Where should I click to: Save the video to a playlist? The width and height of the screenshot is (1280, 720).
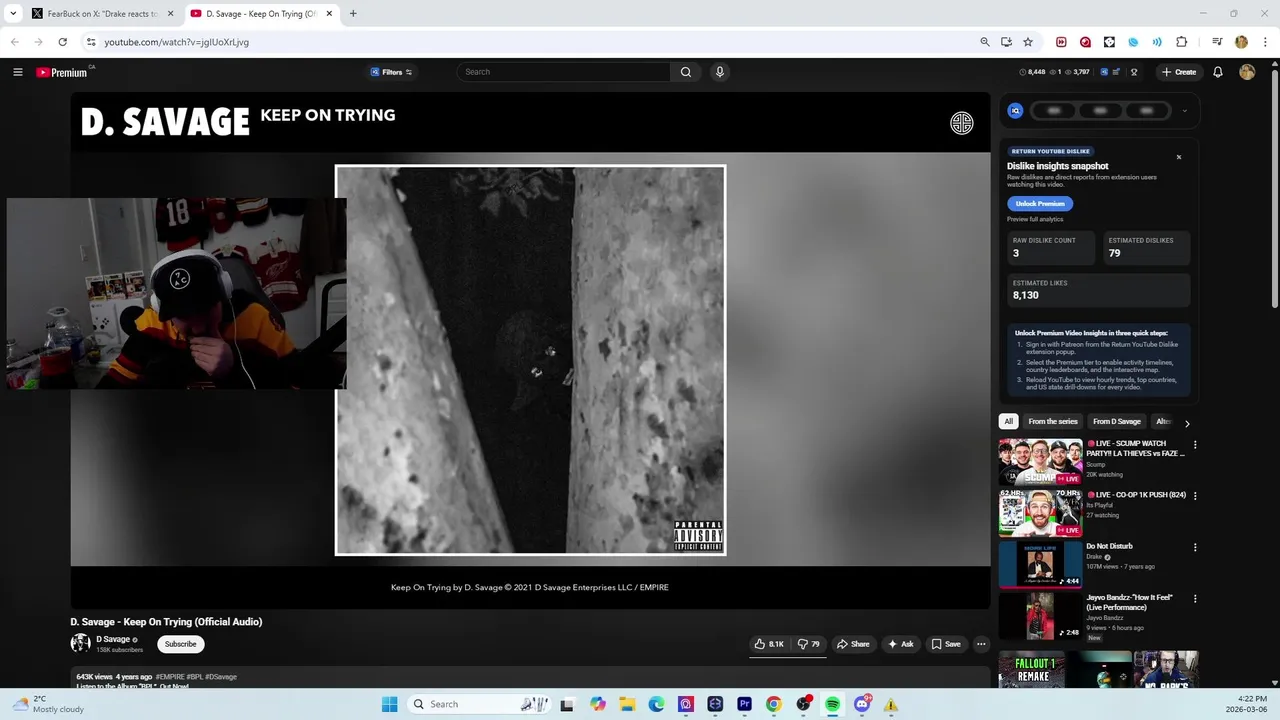pos(945,644)
